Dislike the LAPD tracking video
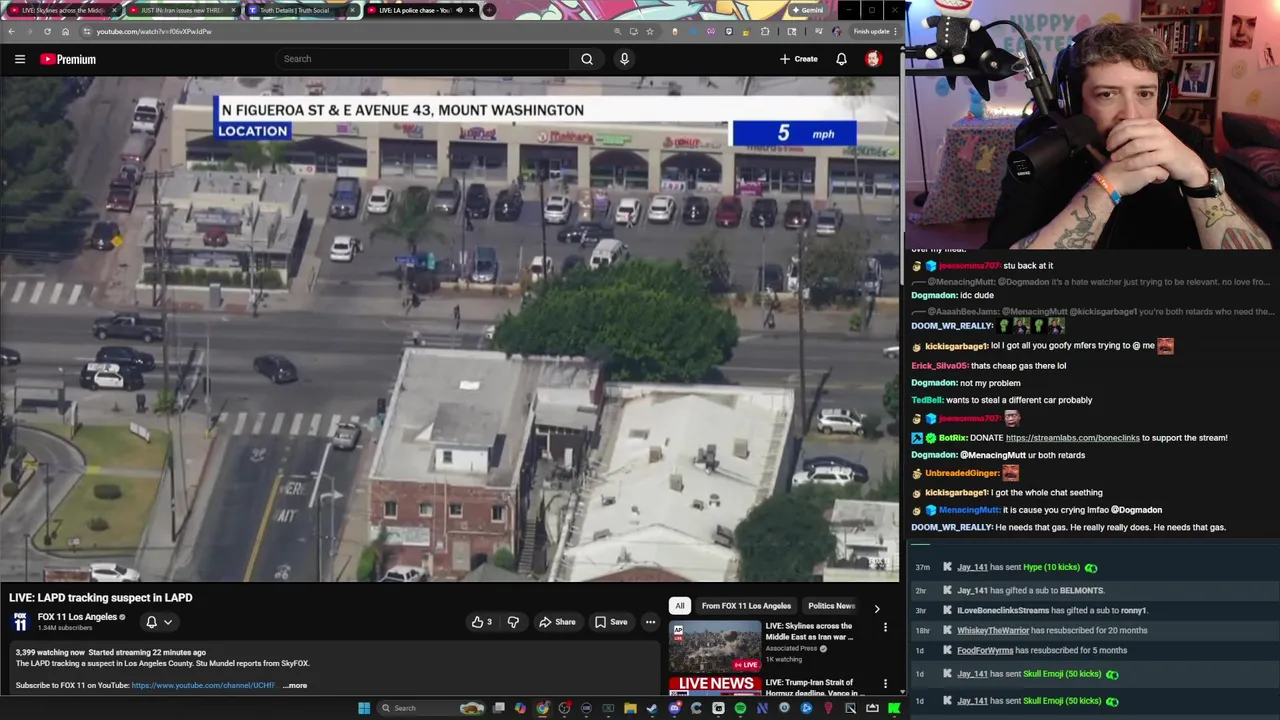Image resolution: width=1280 pixels, height=720 pixels. coord(513,622)
